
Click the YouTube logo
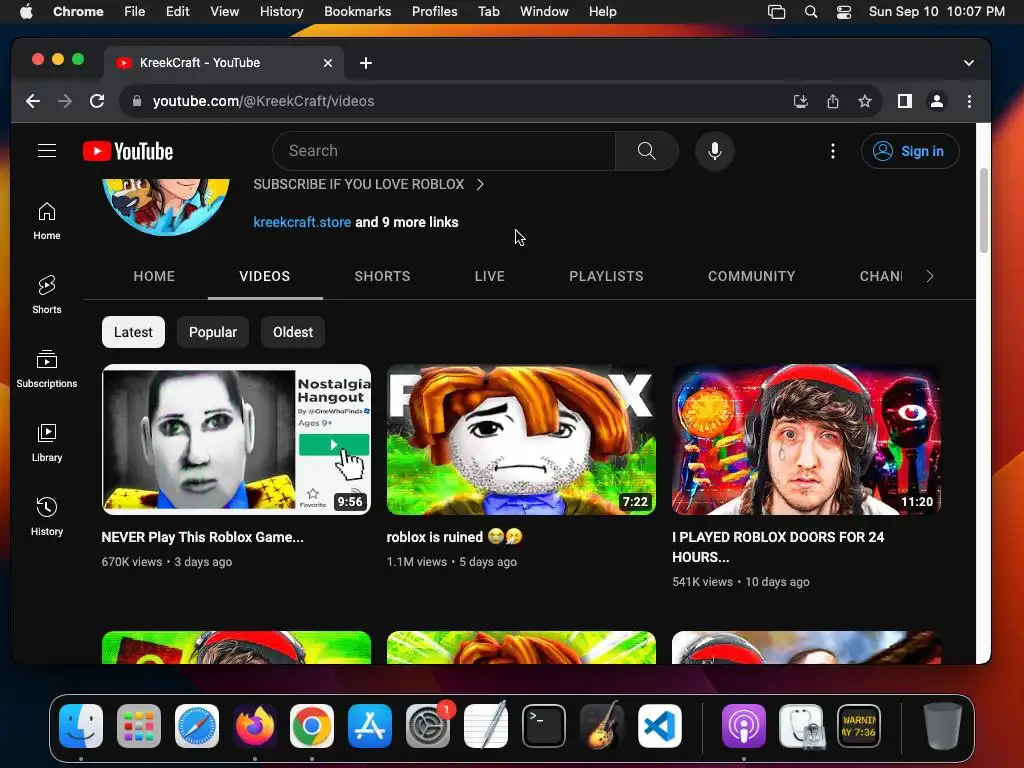[128, 151]
